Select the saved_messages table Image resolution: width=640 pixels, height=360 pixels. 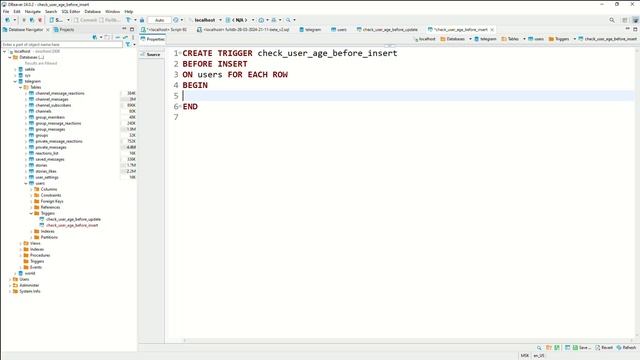pyautogui.click(x=50, y=159)
